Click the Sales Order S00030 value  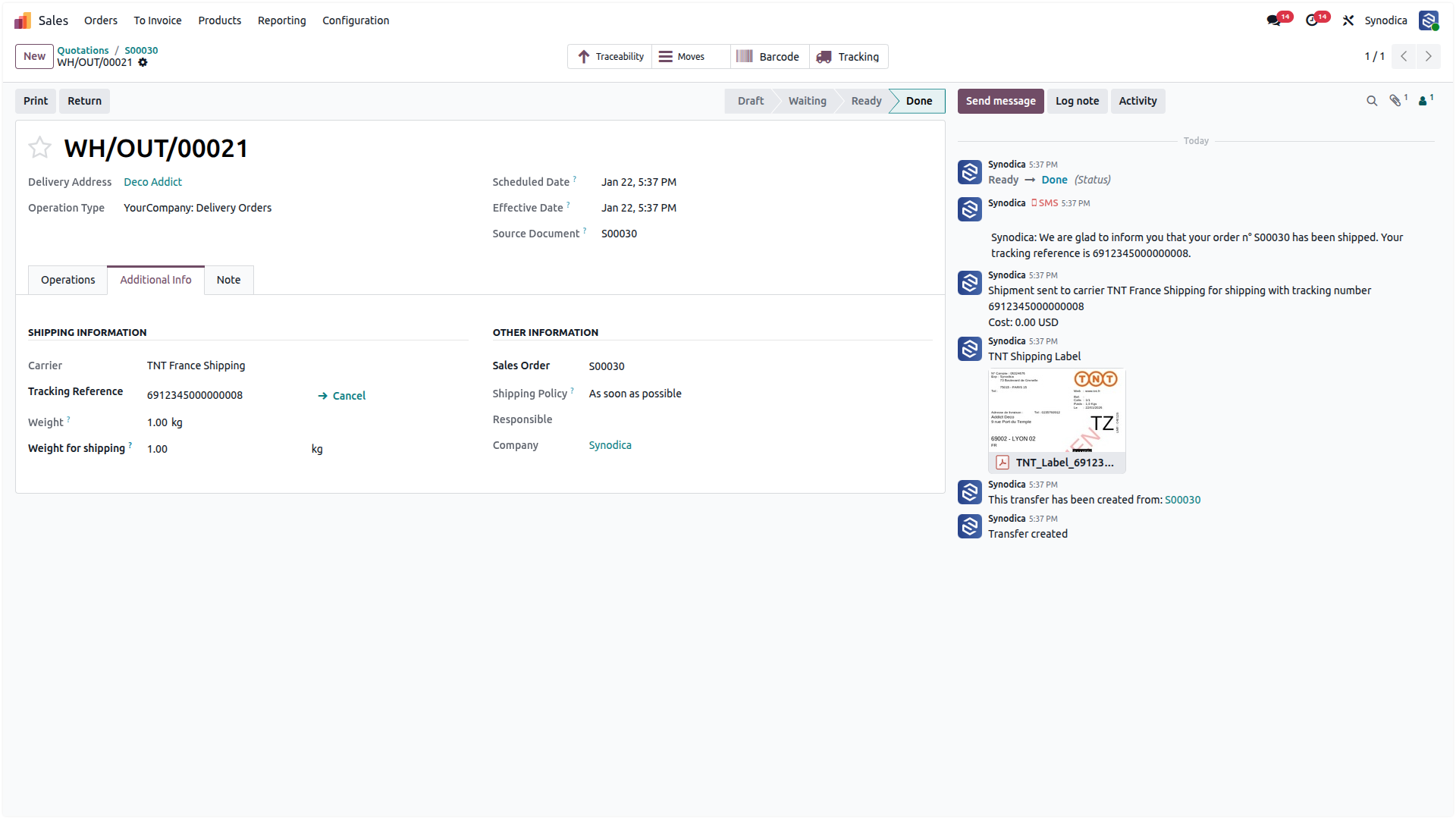point(607,366)
